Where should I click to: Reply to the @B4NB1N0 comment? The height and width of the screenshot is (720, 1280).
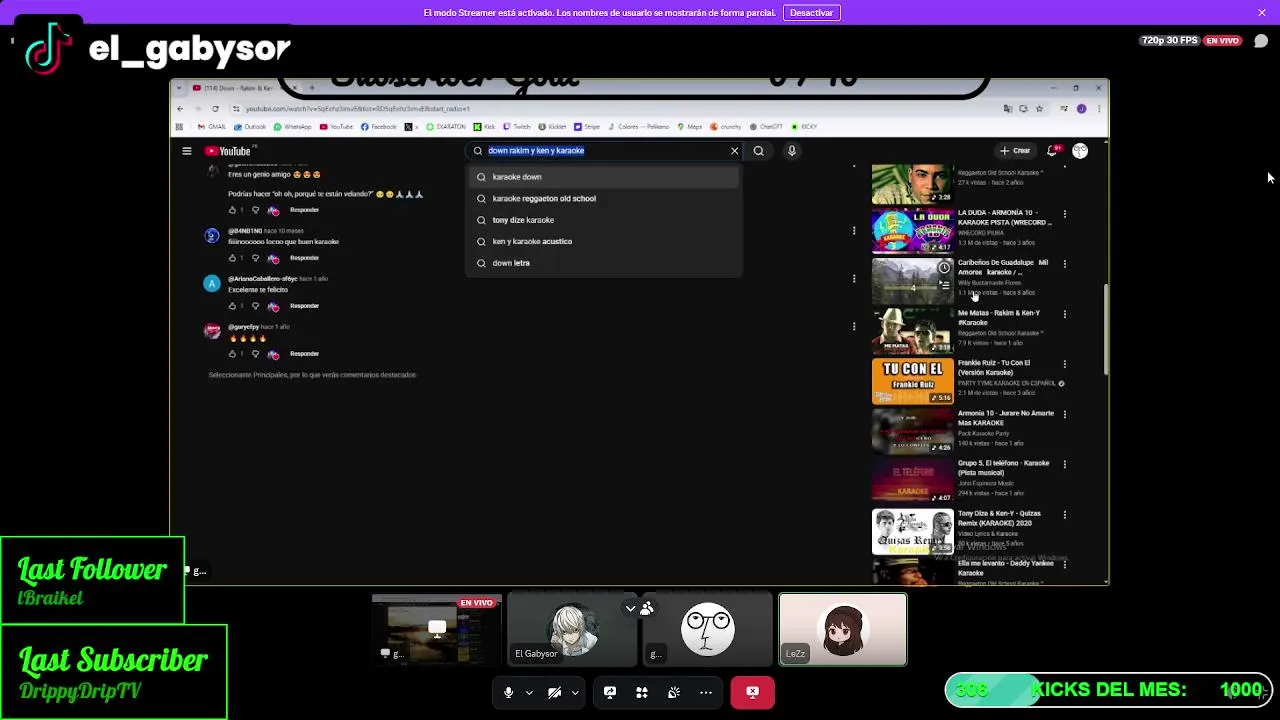[304, 258]
